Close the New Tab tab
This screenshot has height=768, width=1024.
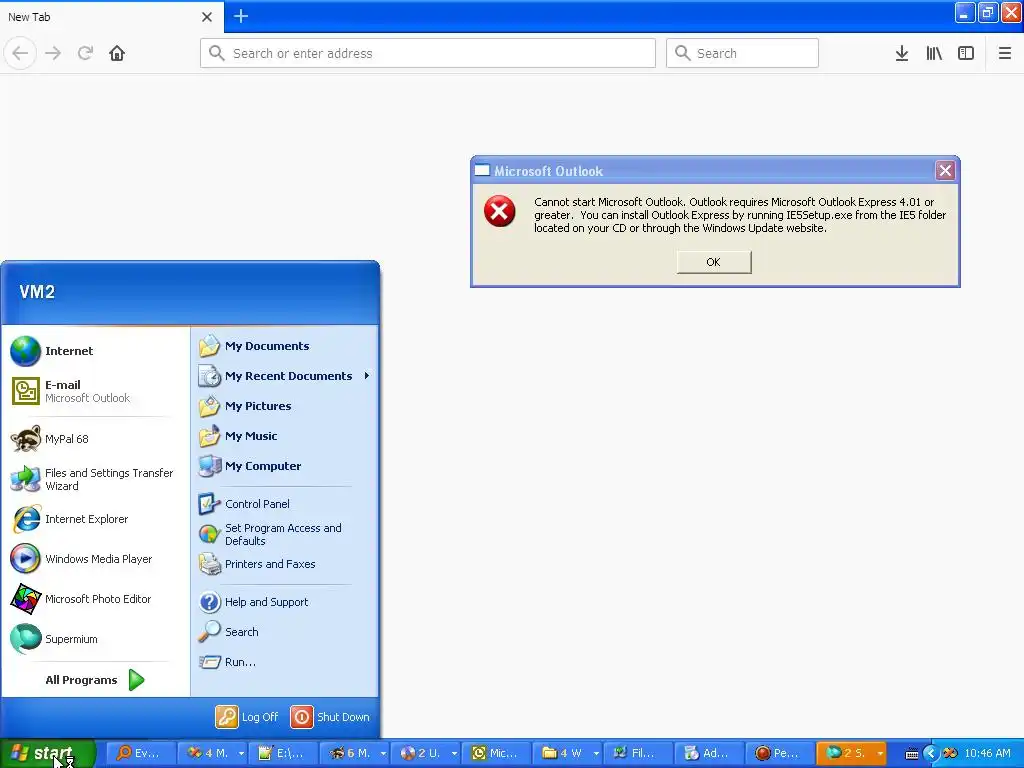pyautogui.click(x=207, y=17)
